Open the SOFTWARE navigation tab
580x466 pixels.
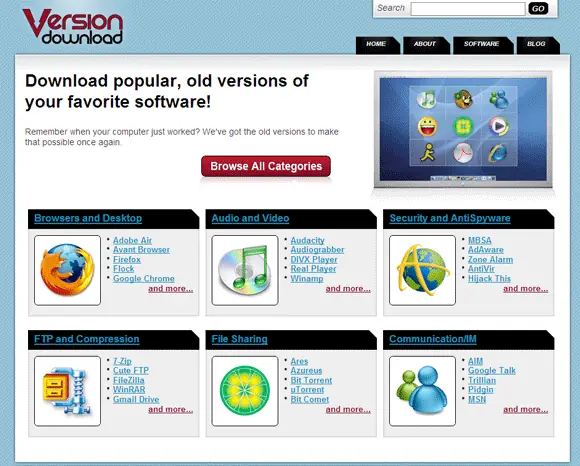pyautogui.click(x=482, y=44)
